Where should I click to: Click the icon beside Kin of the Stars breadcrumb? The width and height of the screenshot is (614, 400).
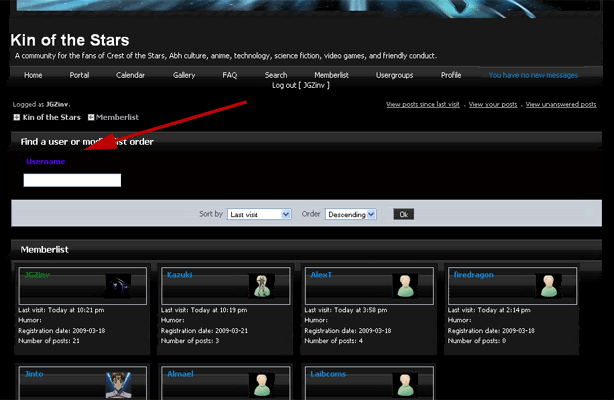coord(17,117)
